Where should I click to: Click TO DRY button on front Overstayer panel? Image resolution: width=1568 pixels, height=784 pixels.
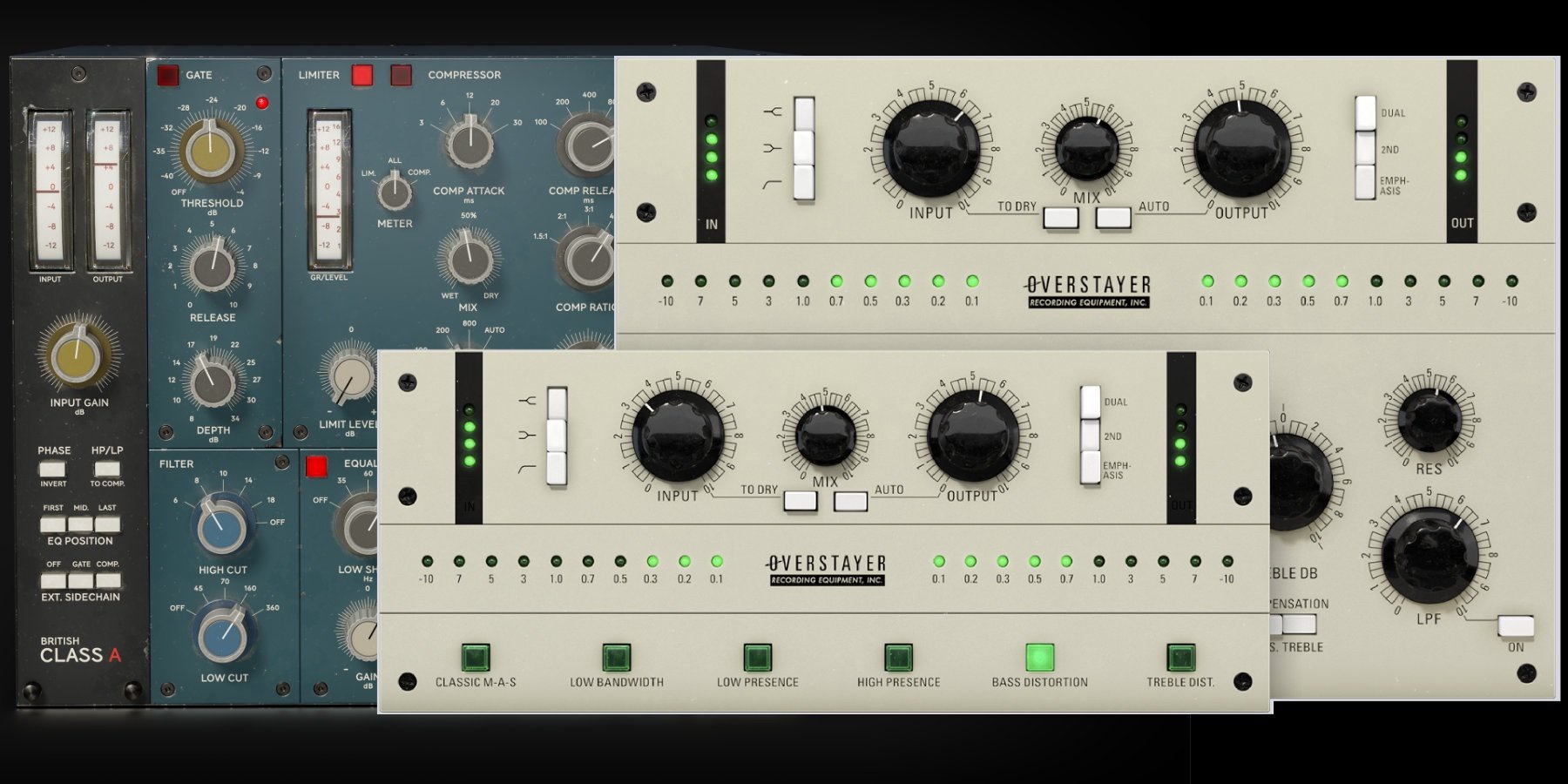coord(801,501)
